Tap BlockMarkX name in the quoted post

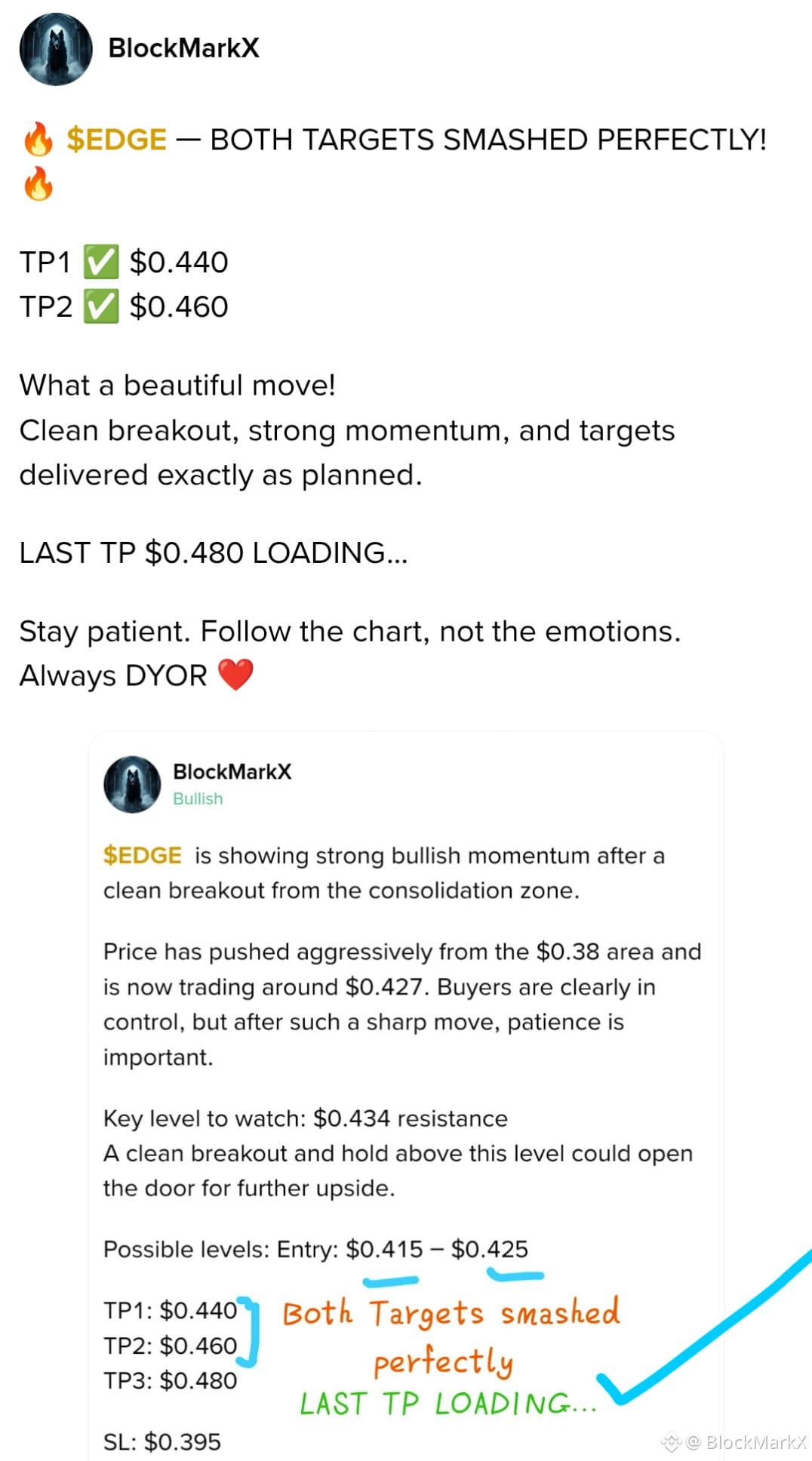tap(232, 771)
